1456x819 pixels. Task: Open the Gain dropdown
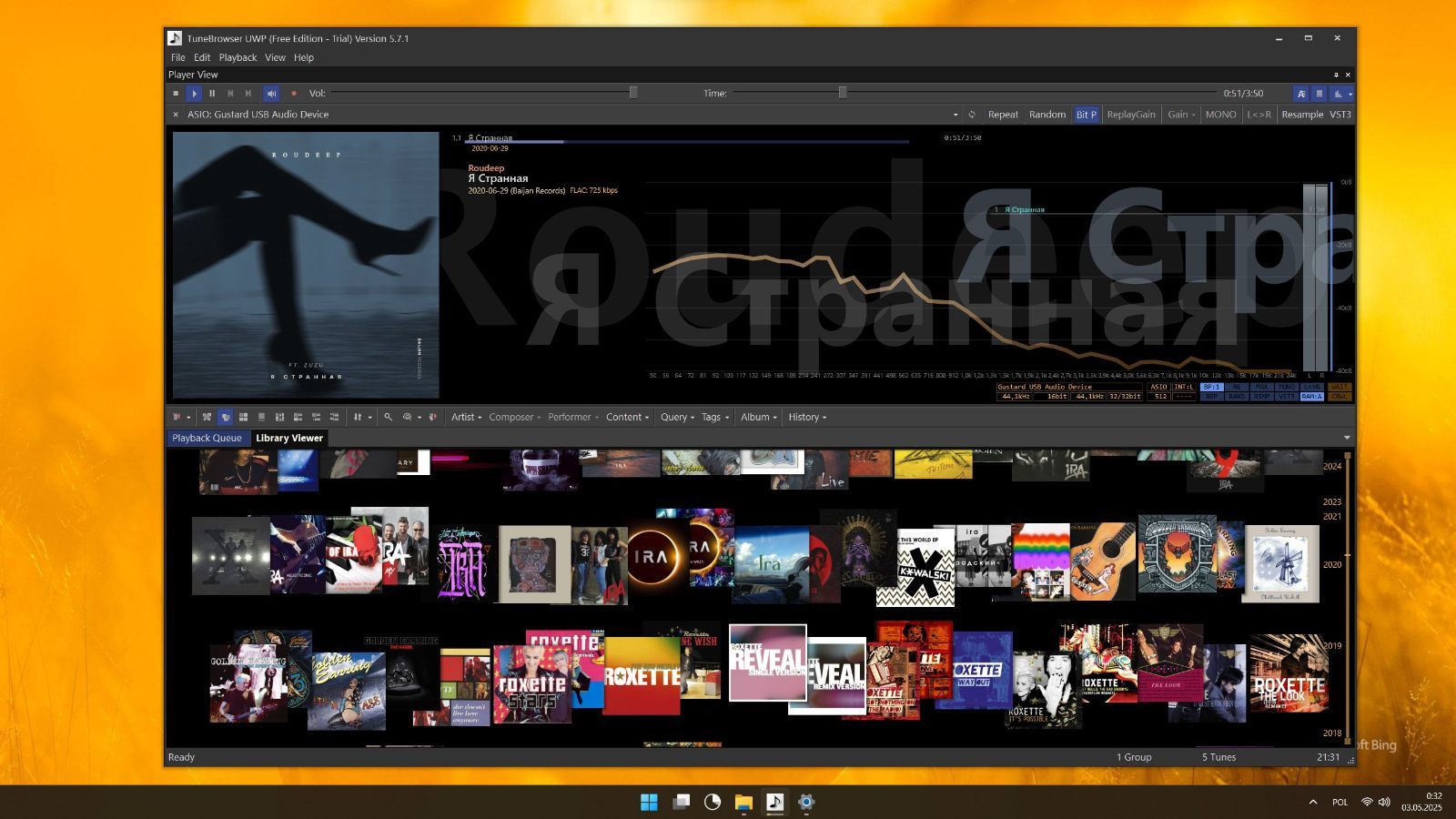pos(1181,115)
